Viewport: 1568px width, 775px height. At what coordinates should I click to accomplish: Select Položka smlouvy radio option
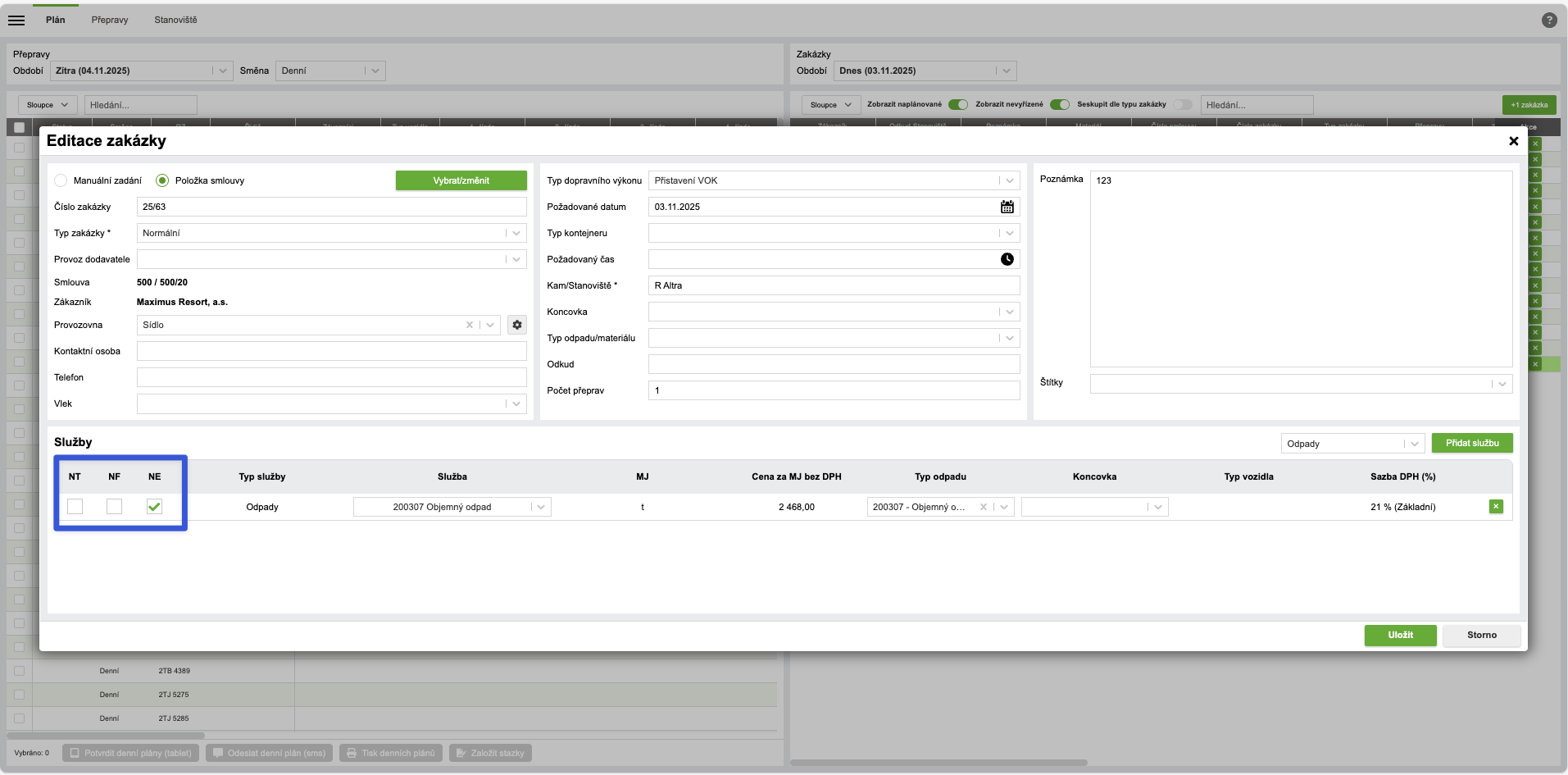[162, 180]
